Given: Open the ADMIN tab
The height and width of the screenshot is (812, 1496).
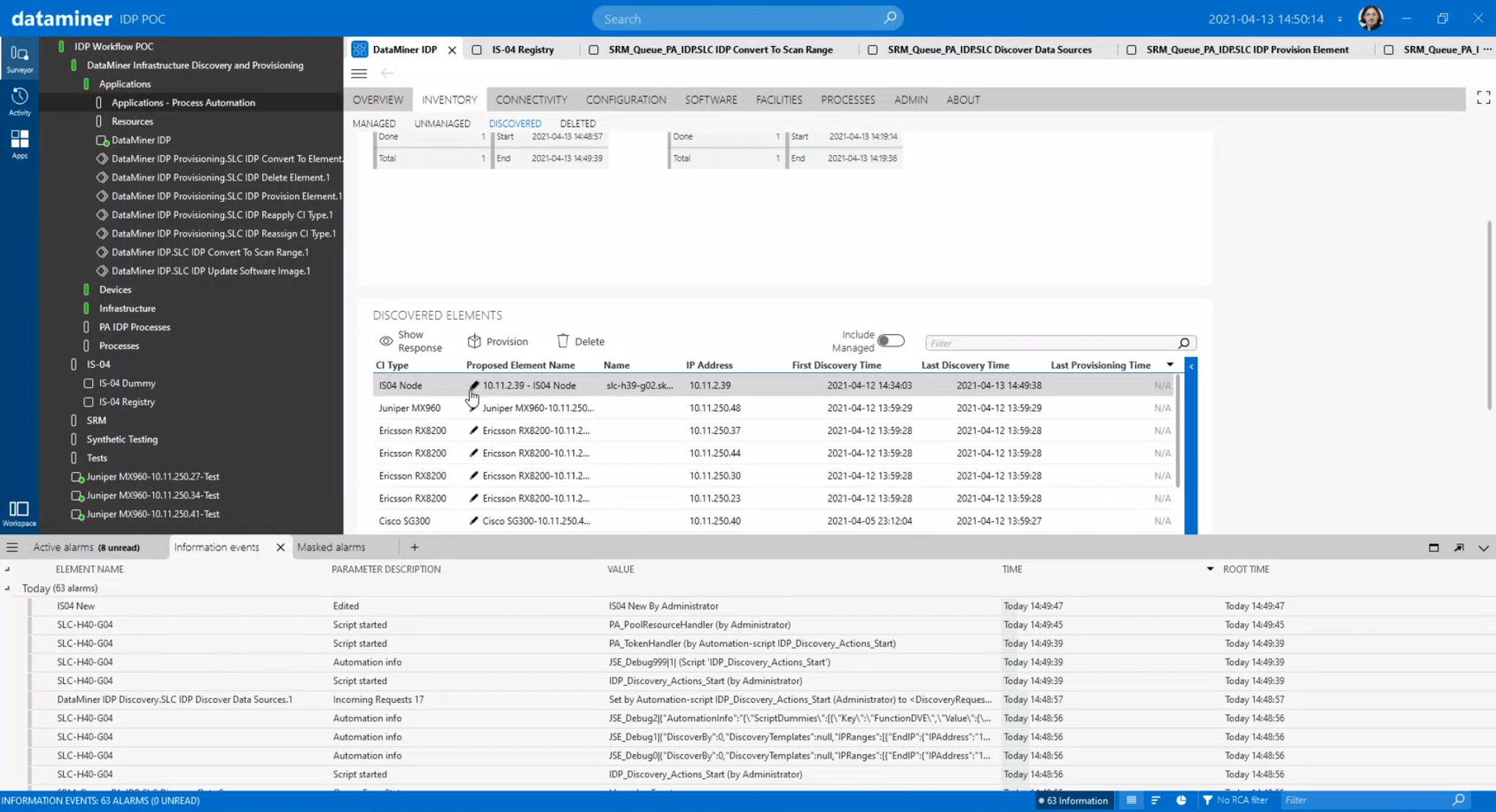Looking at the screenshot, I should [x=910, y=99].
